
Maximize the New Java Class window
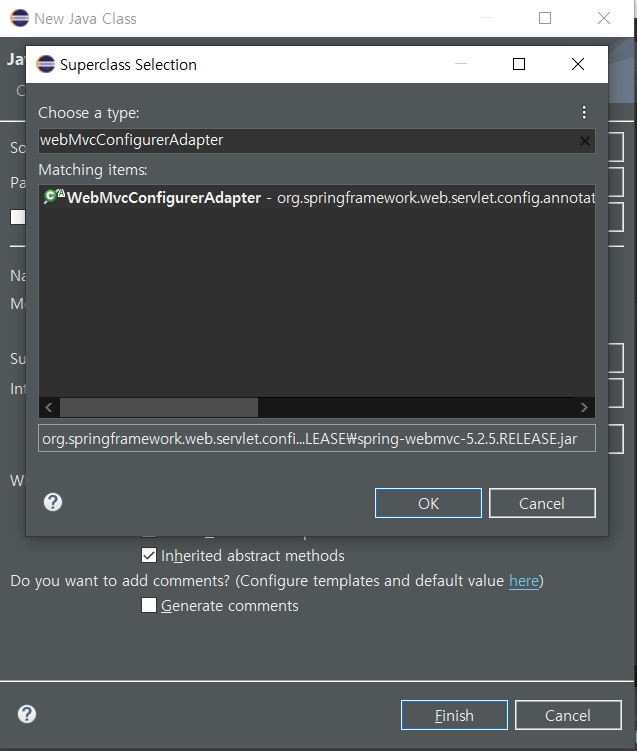[x=545, y=18]
